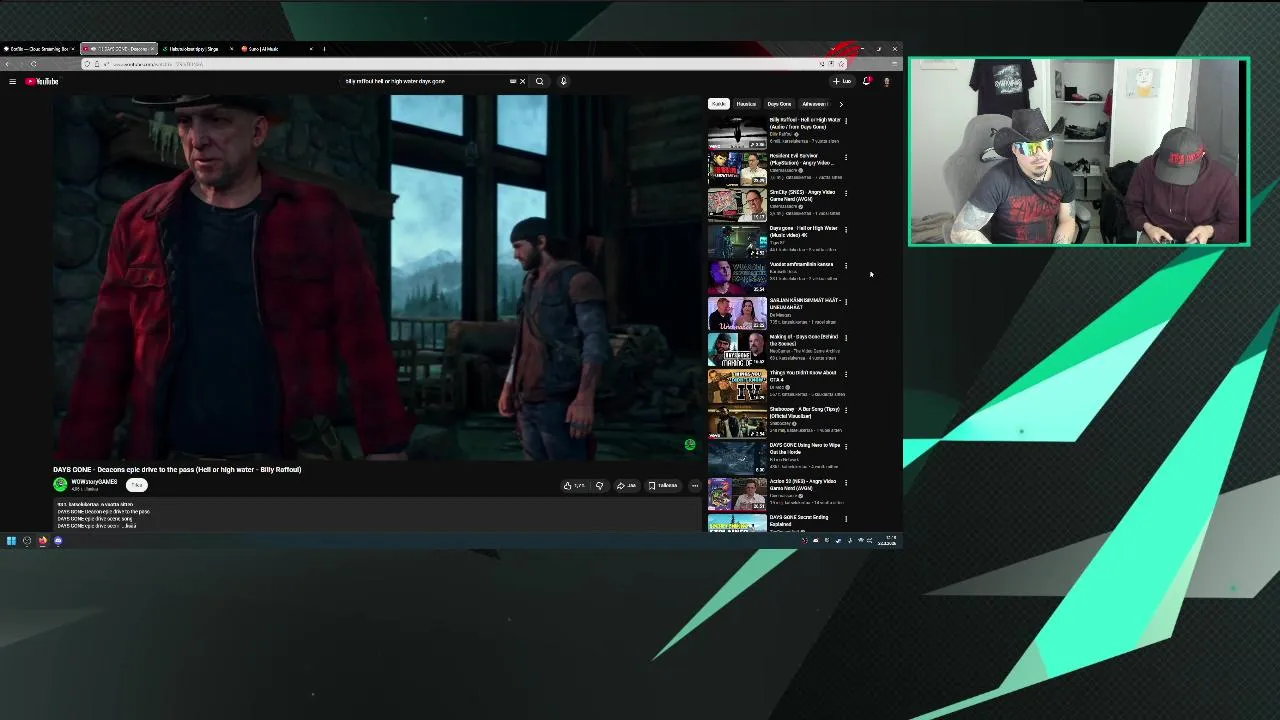Open Shaboozey A Bar Song (Tipsy) thumbnail
The height and width of the screenshot is (720, 1280).
737,422
